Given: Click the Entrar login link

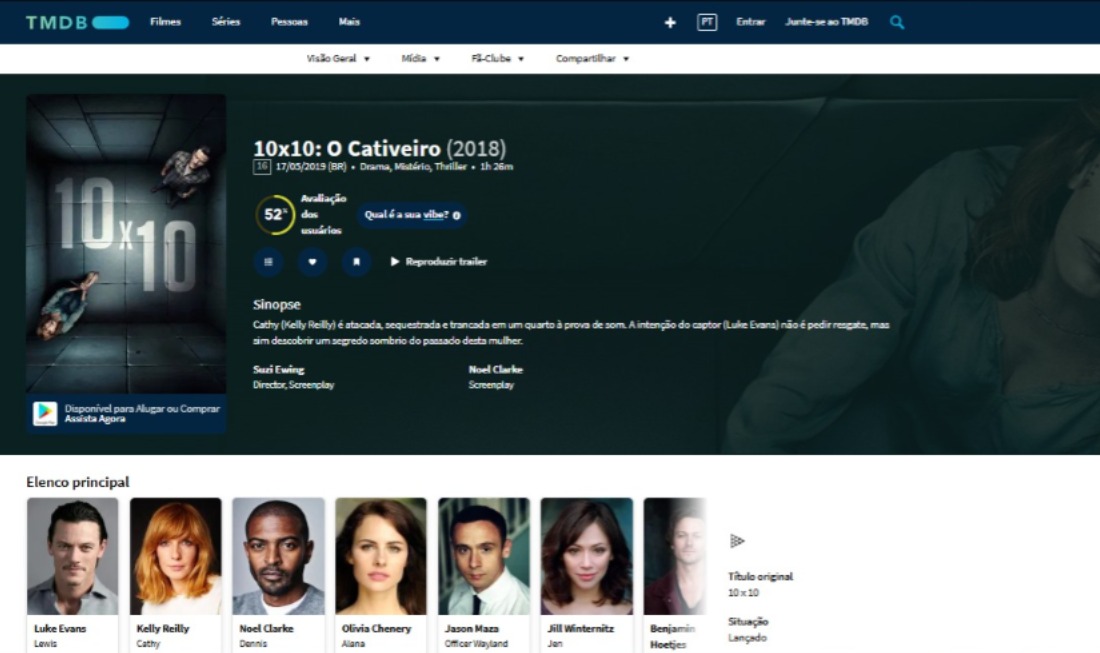Looking at the screenshot, I should 750,22.
